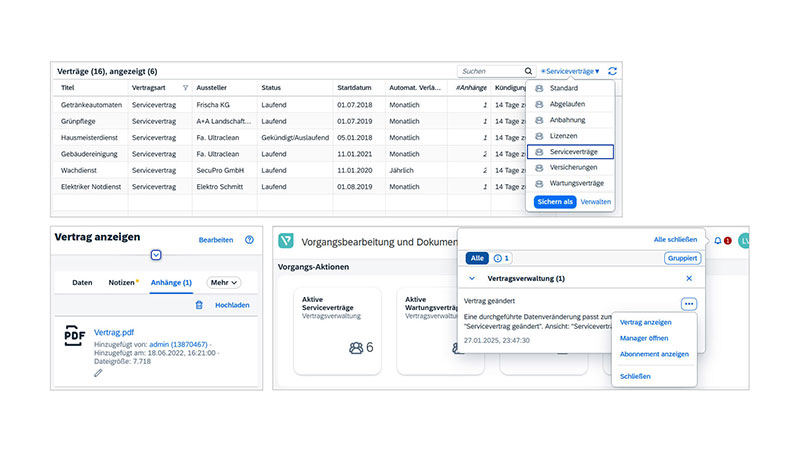Click the pencil icon under Vertrag.pdf

coord(98,372)
